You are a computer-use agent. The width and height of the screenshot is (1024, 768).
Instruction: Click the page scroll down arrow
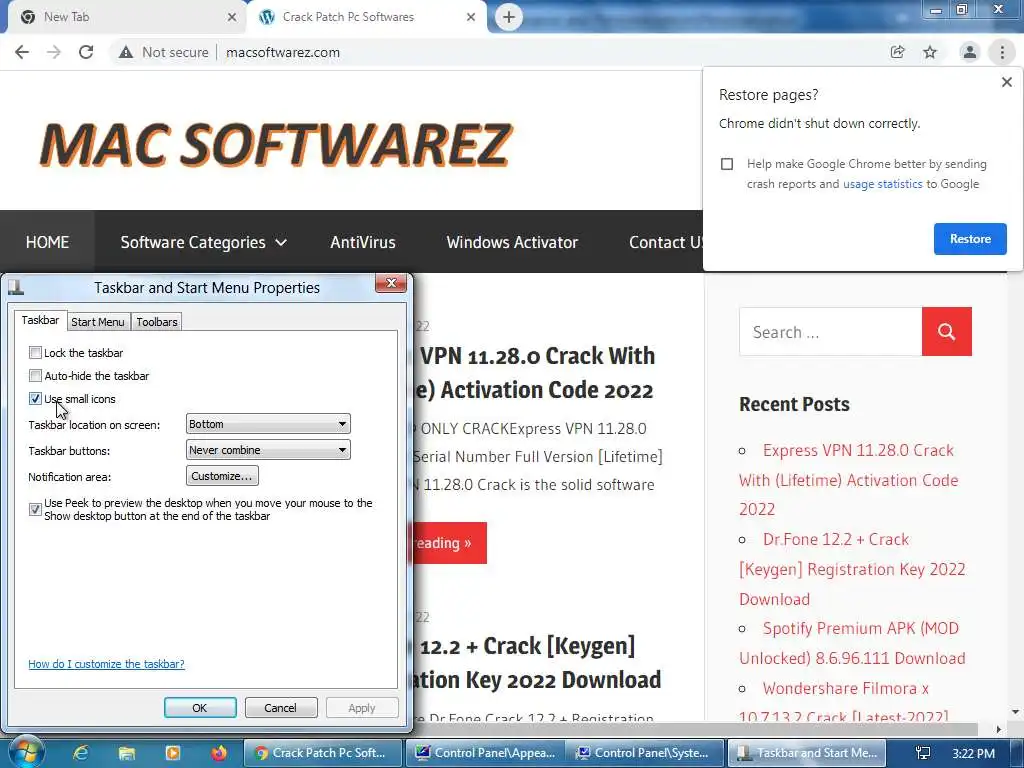[1015, 712]
